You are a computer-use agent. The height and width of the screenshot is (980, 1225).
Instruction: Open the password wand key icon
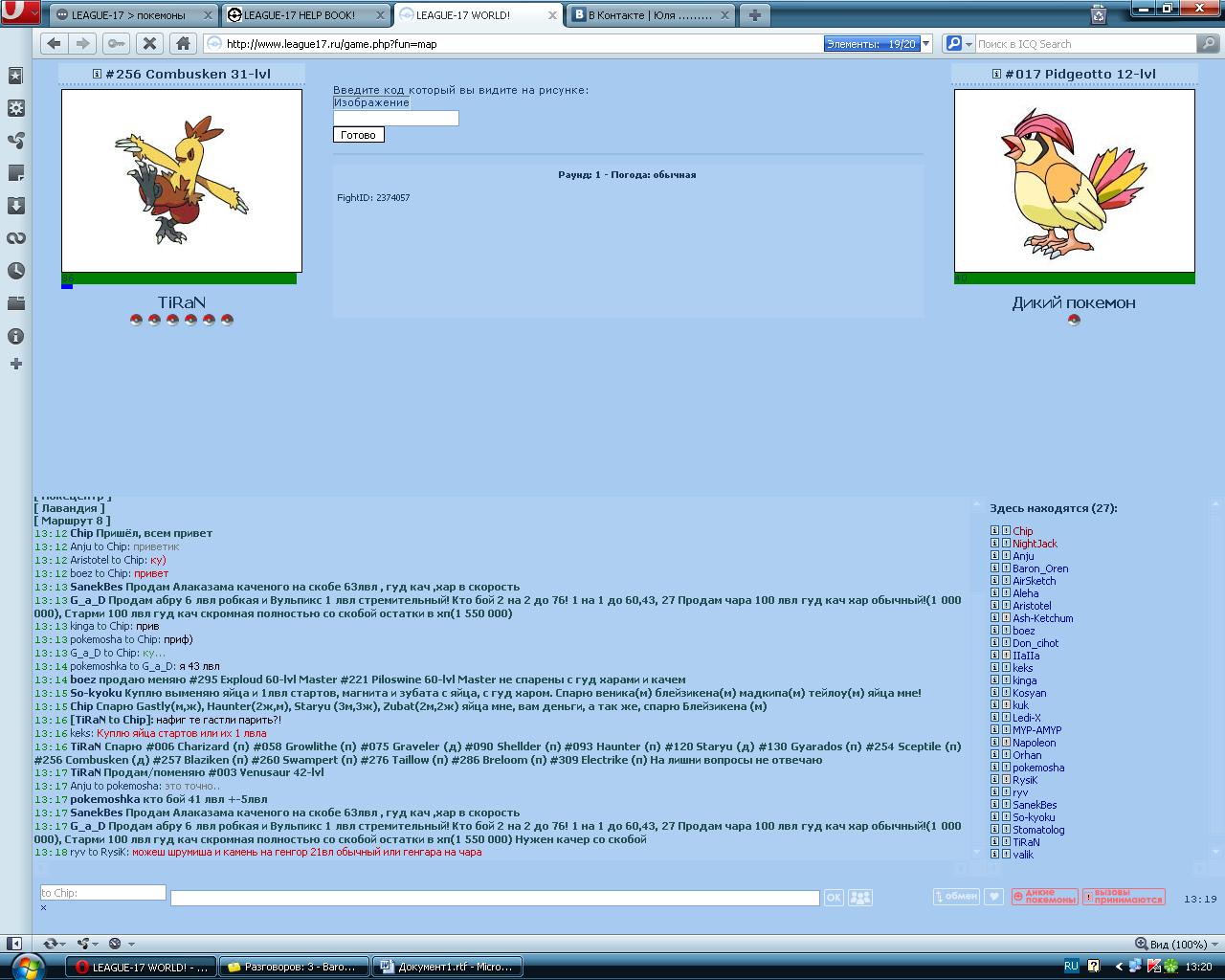click(116, 43)
